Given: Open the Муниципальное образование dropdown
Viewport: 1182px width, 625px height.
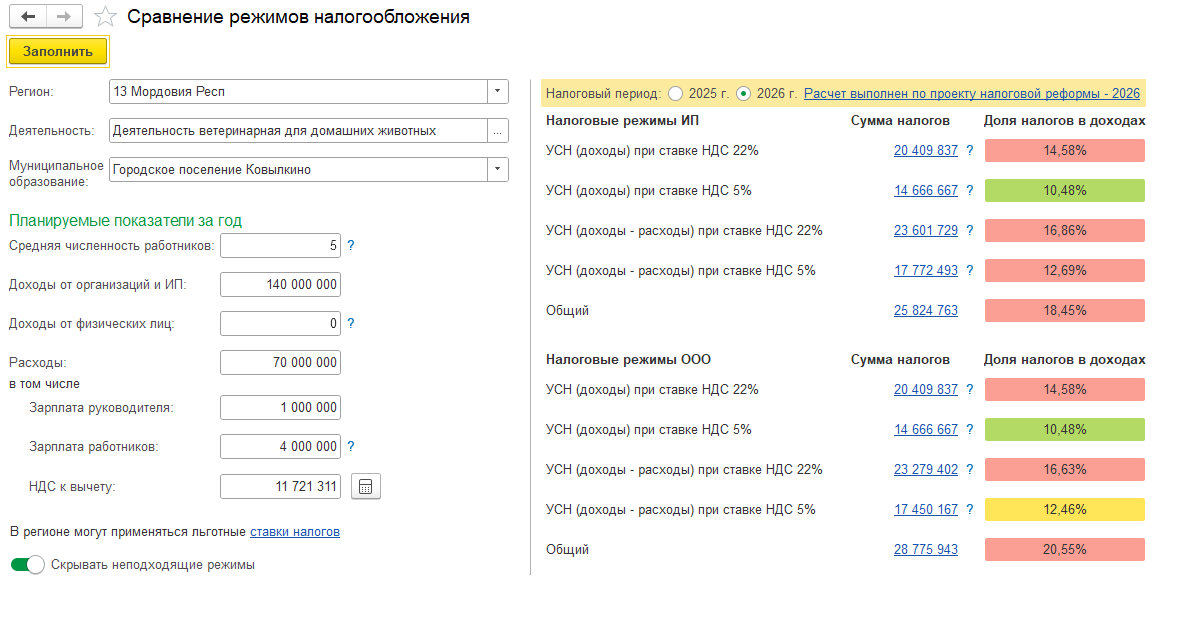Looking at the screenshot, I should [x=497, y=170].
